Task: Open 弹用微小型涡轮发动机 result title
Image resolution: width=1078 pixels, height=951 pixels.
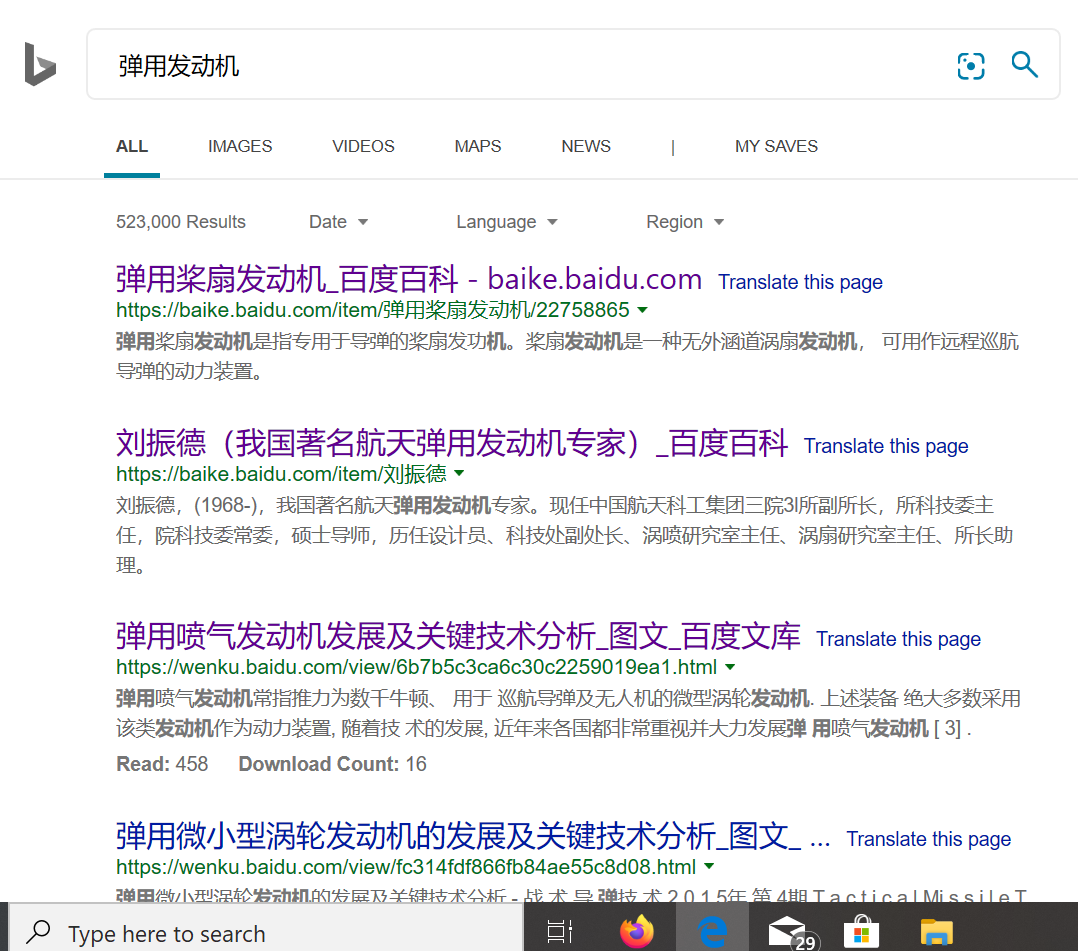Action: coord(473,836)
